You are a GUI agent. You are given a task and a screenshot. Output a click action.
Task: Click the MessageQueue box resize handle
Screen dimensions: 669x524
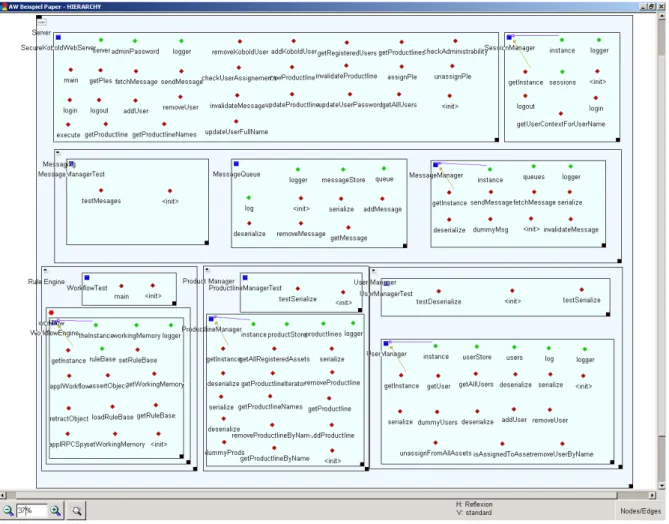coord(405,246)
